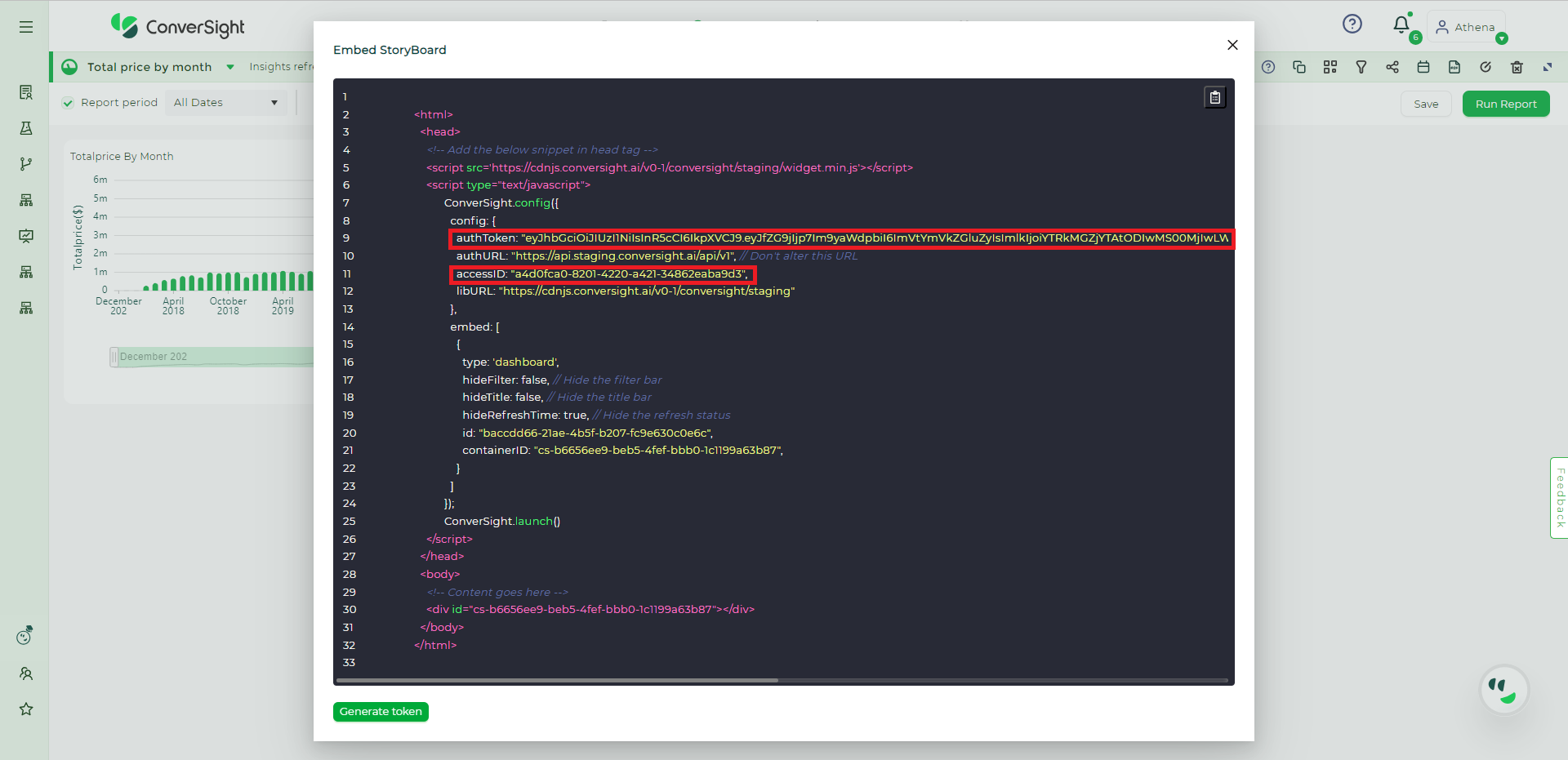Viewport: 1568px width, 760px height.
Task: Click the Insights refresh status text
Action: click(281, 67)
